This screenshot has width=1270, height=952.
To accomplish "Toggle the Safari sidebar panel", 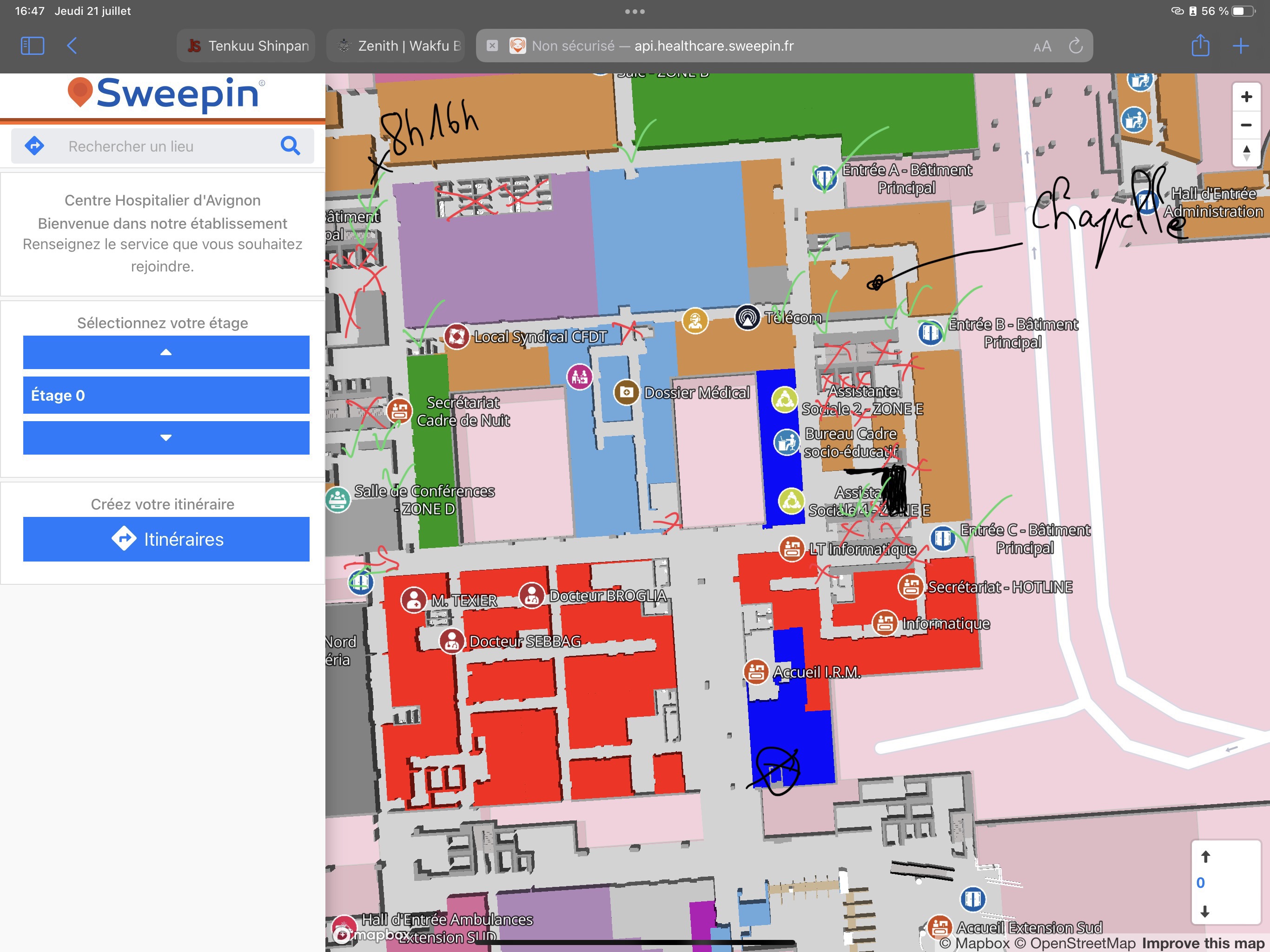I will (x=32, y=46).
